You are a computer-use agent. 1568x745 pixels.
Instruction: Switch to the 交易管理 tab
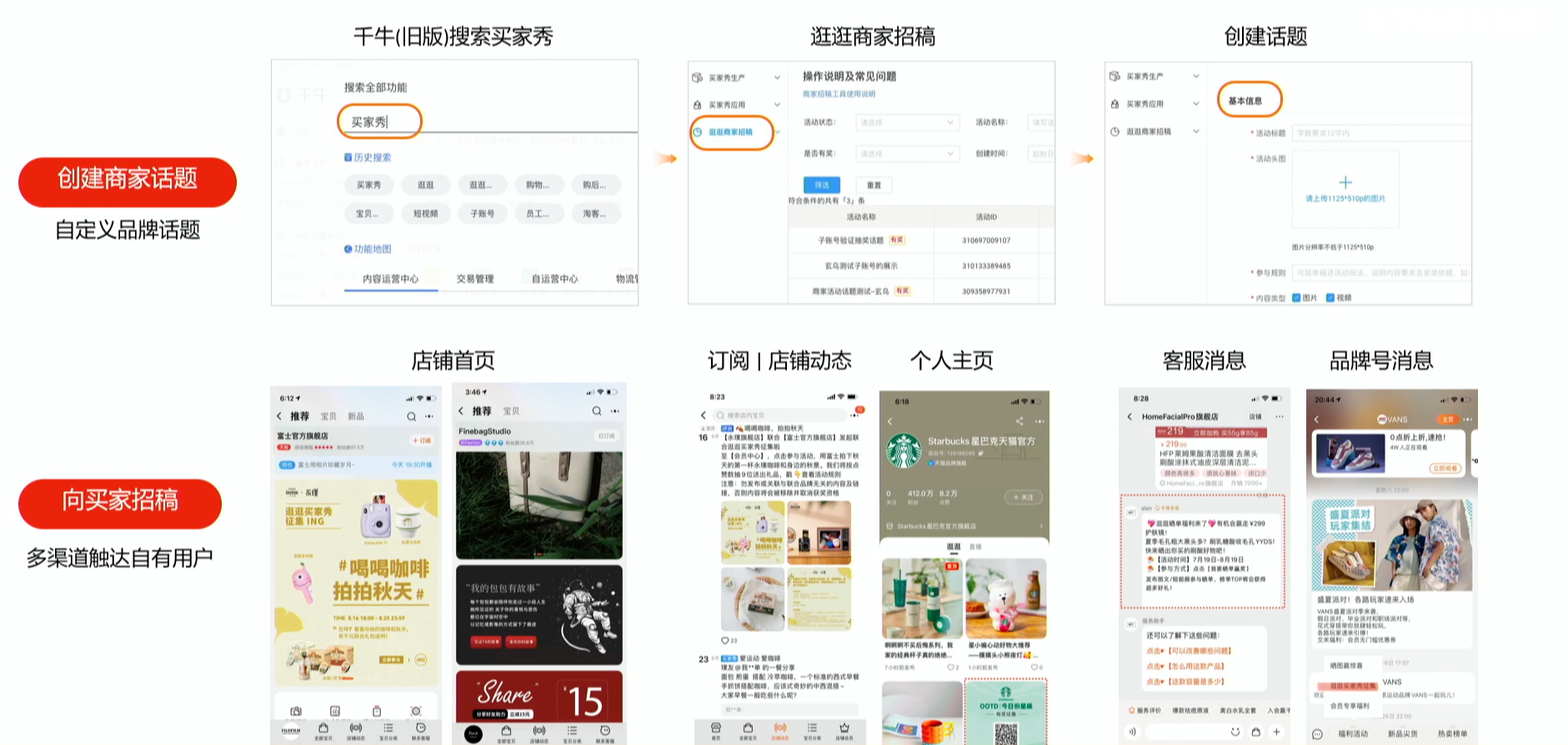coord(475,278)
